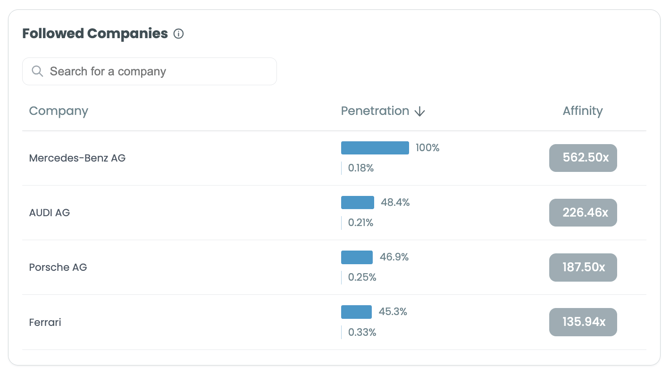Sort by the Penetration column header

375,111
